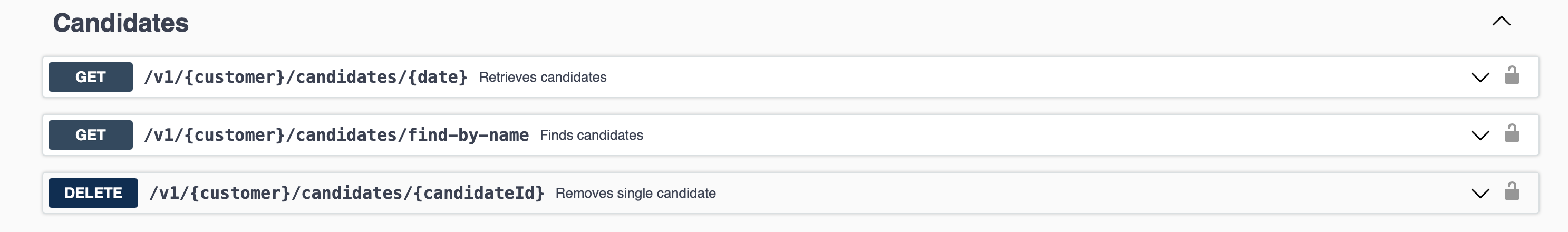This screenshot has height=232, width=1568.
Task: Click the lock icon on find-by-name endpoint
Action: click(x=1512, y=134)
